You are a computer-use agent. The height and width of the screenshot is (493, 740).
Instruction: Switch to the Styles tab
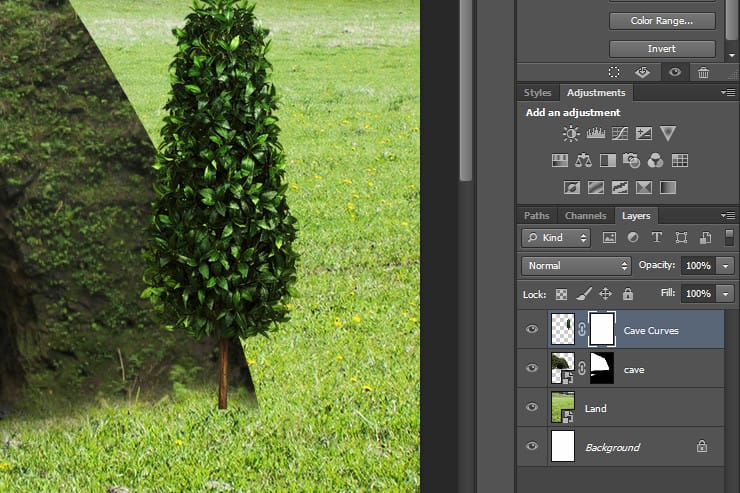click(x=538, y=92)
